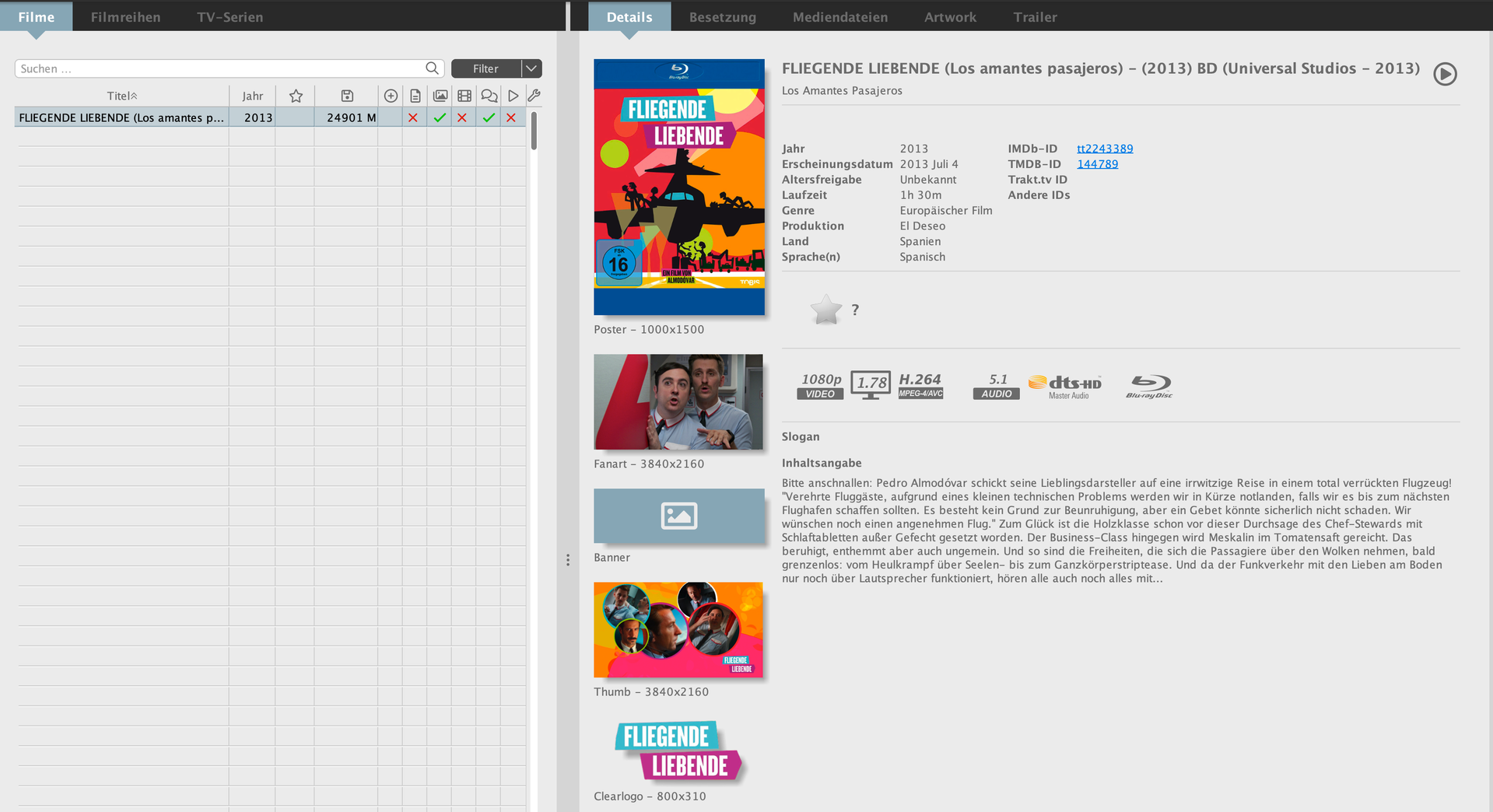Image resolution: width=1493 pixels, height=812 pixels.
Task: Click the 1080p VIDEO badge
Action: (821, 385)
